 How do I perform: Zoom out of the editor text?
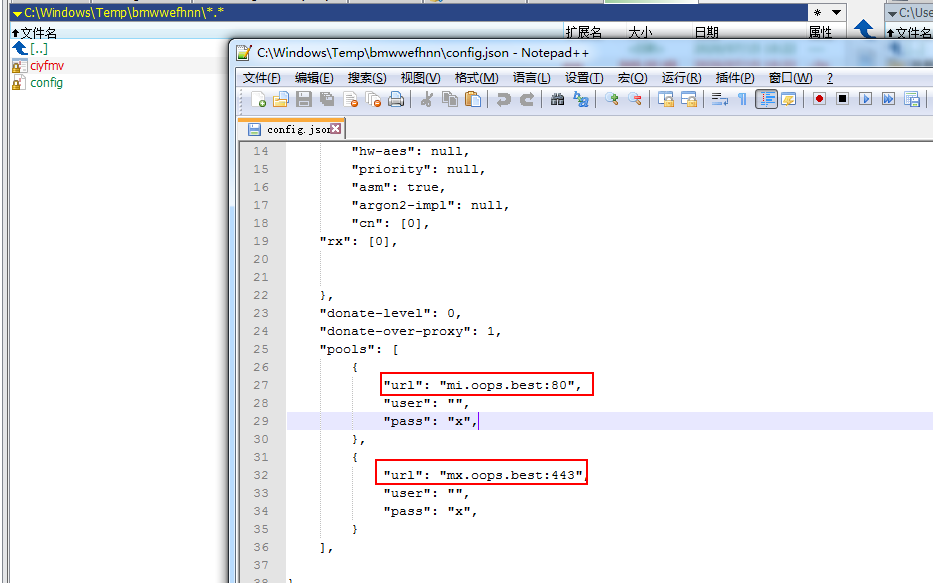(x=635, y=99)
